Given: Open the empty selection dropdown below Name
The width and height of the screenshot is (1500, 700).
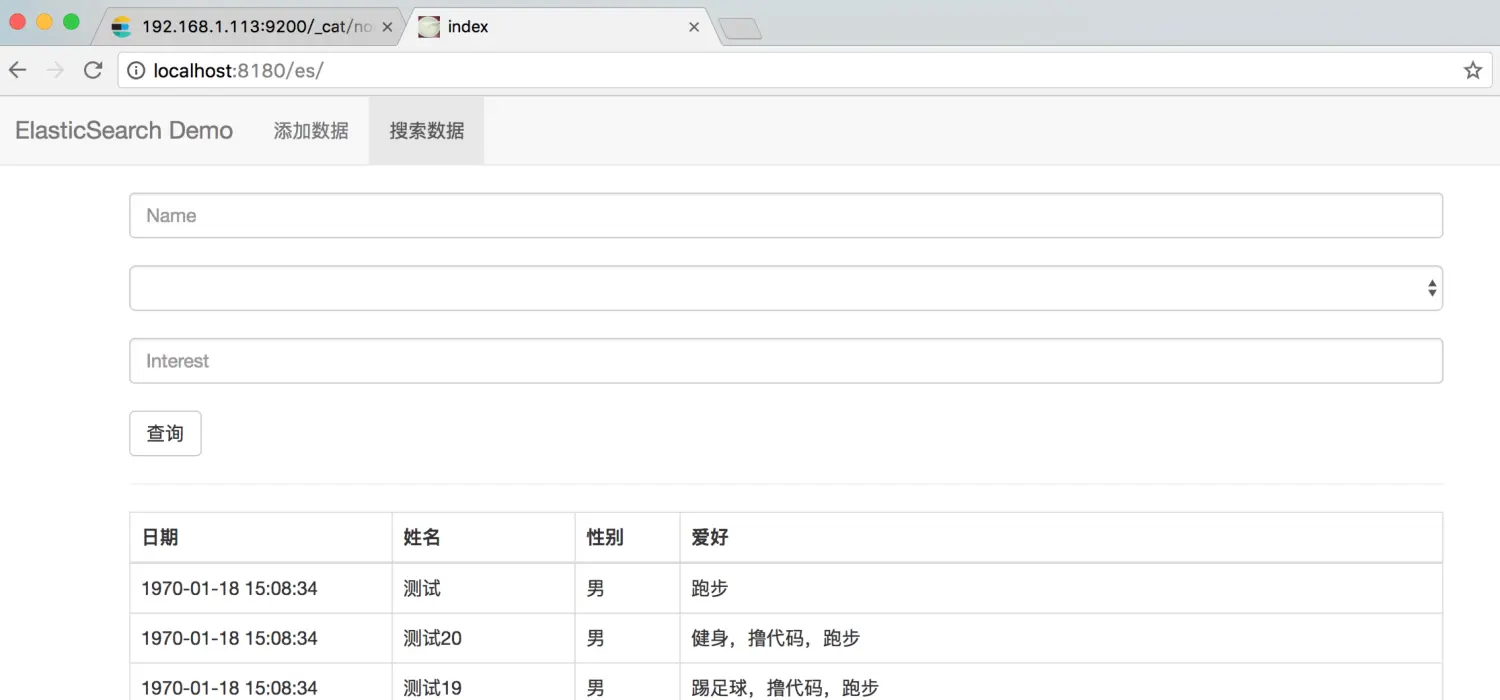Looking at the screenshot, I should click(785, 287).
